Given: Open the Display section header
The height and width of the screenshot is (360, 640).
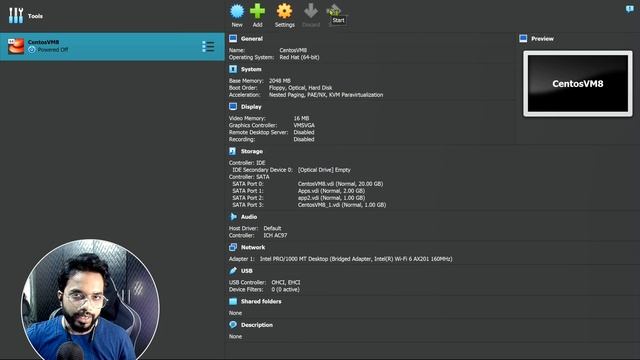Looking at the screenshot, I should pyautogui.click(x=251, y=107).
